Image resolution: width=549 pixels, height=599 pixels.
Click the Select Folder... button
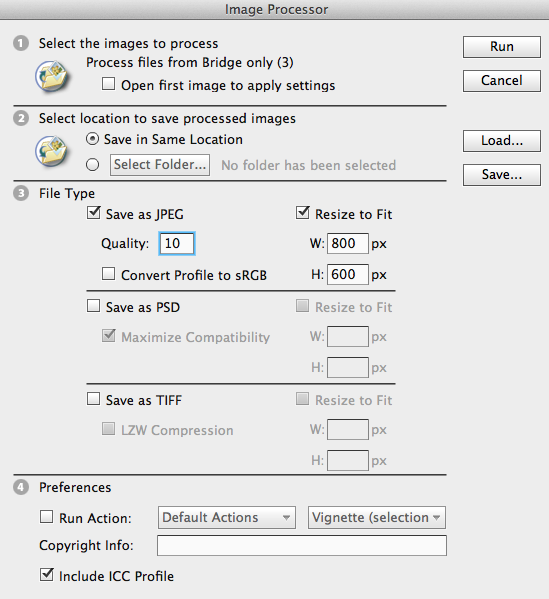pos(160,165)
